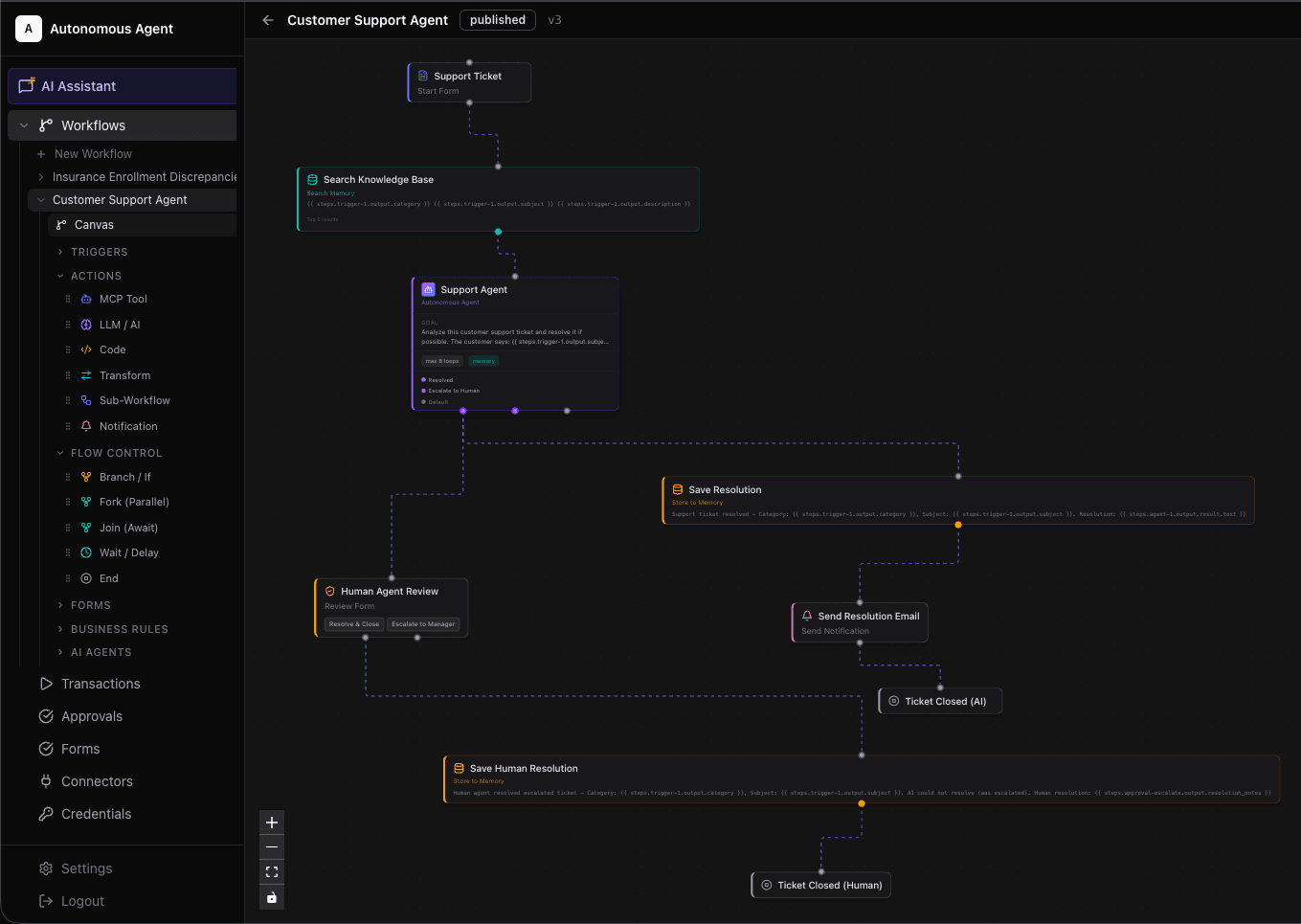Click the LLM / AI icon

click(86, 325)
